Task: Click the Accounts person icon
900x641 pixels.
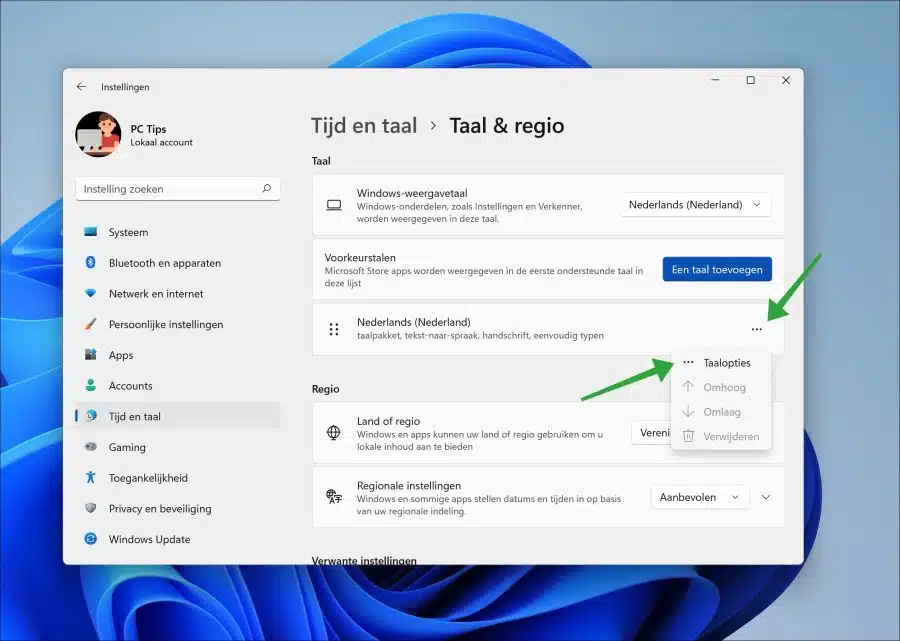Action: [91, 385]
